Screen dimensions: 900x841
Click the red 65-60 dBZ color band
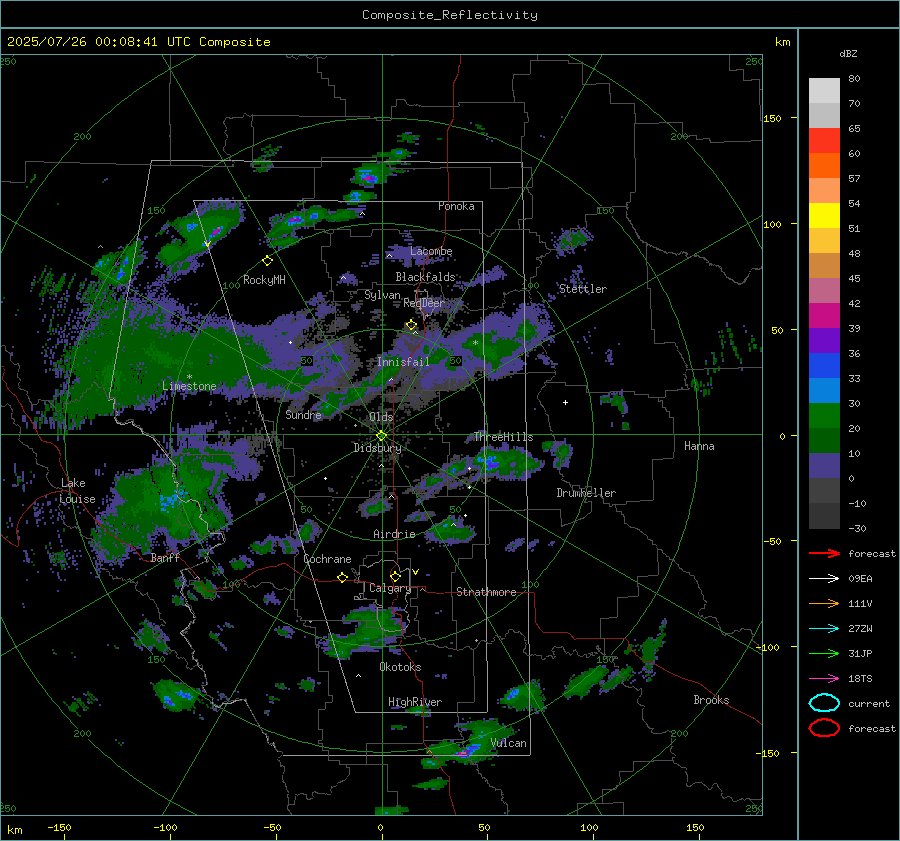pyautogui.click(x=824, y=141)
